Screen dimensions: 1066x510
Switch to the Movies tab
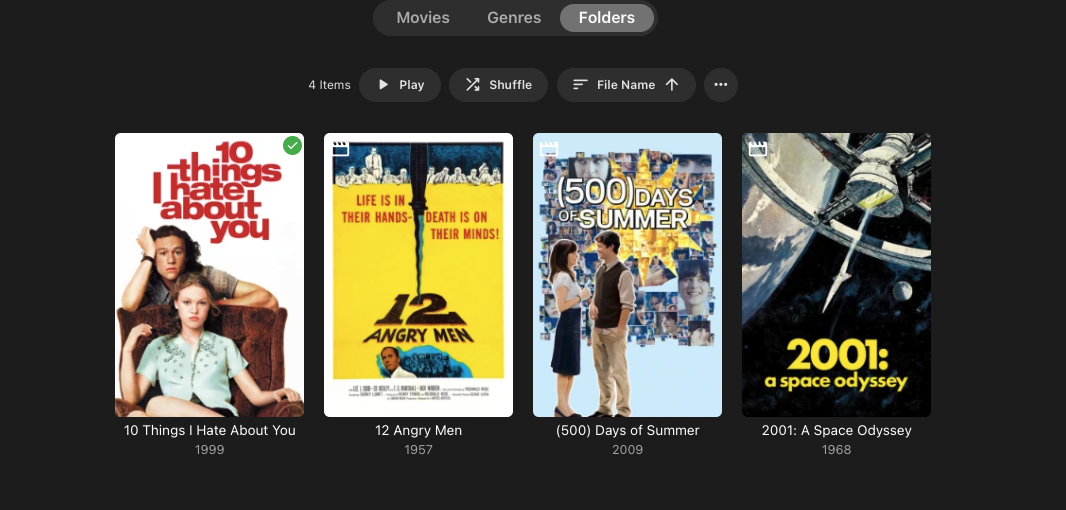[423, 18]
